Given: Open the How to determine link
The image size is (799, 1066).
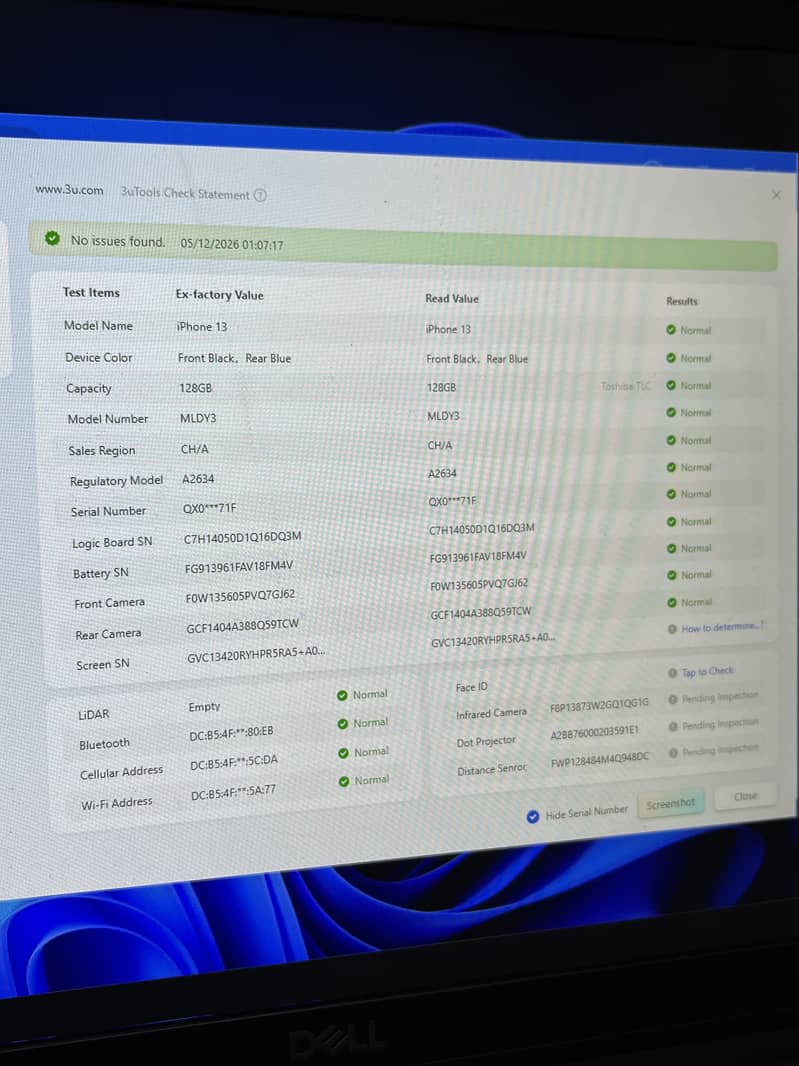Looking at the screenshot, I should point(722,627).
